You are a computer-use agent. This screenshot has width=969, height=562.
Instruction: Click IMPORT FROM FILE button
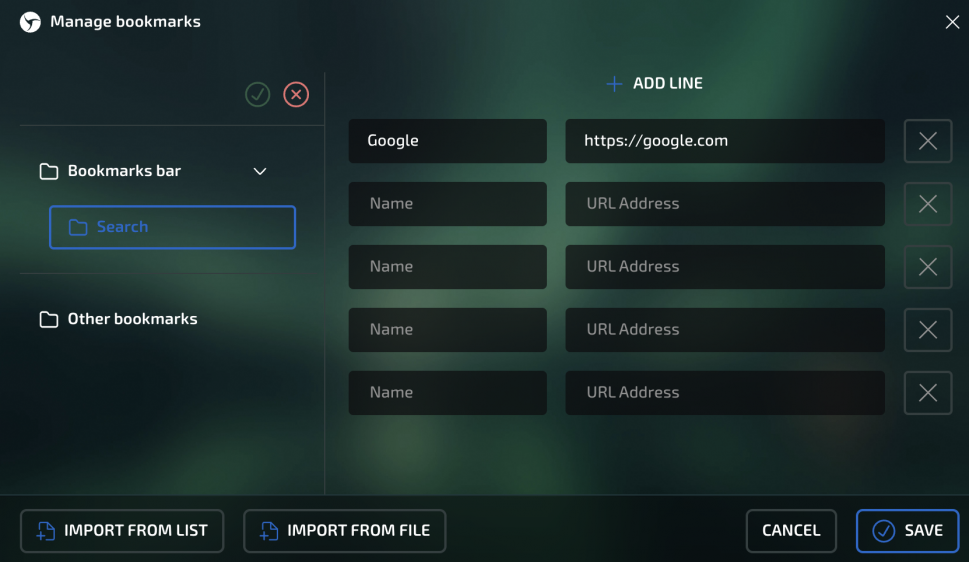344,530
